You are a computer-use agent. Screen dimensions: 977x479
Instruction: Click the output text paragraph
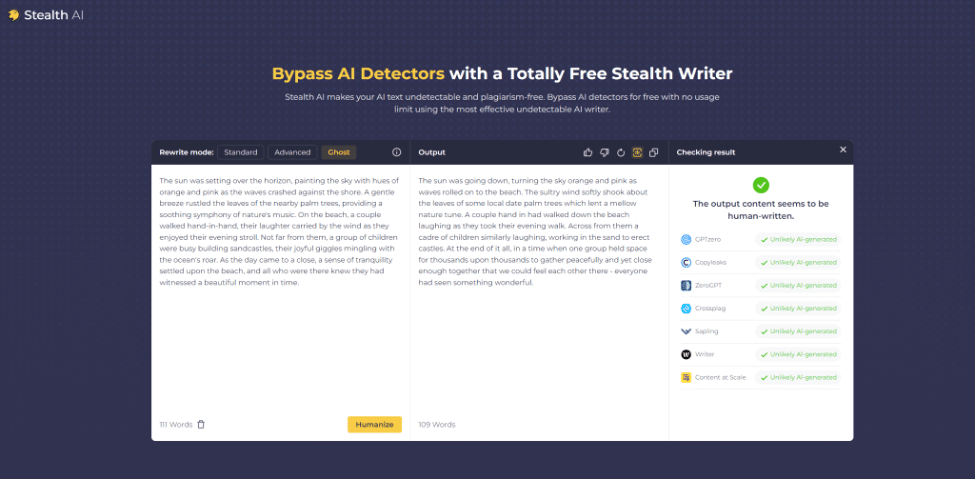pyautogui.click(x=535, y=231)
